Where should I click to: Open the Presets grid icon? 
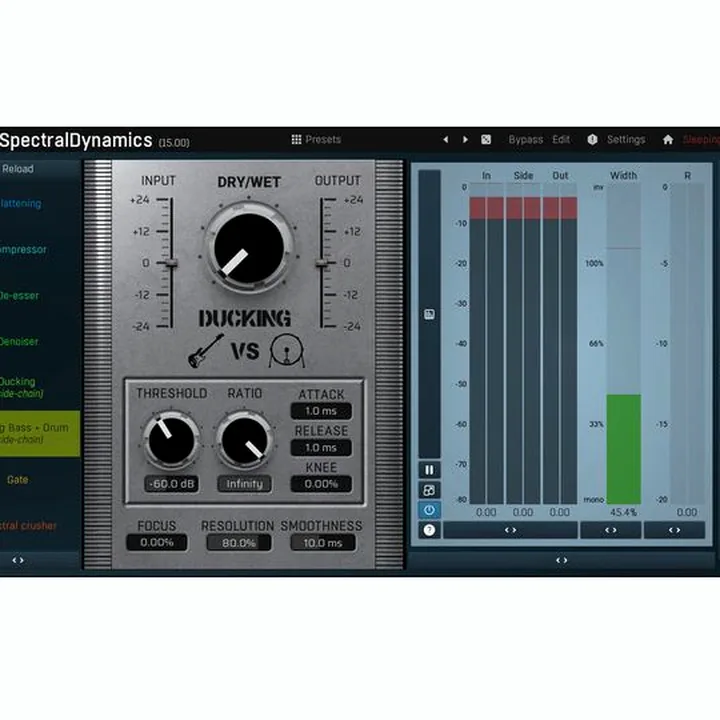(296, 139)
